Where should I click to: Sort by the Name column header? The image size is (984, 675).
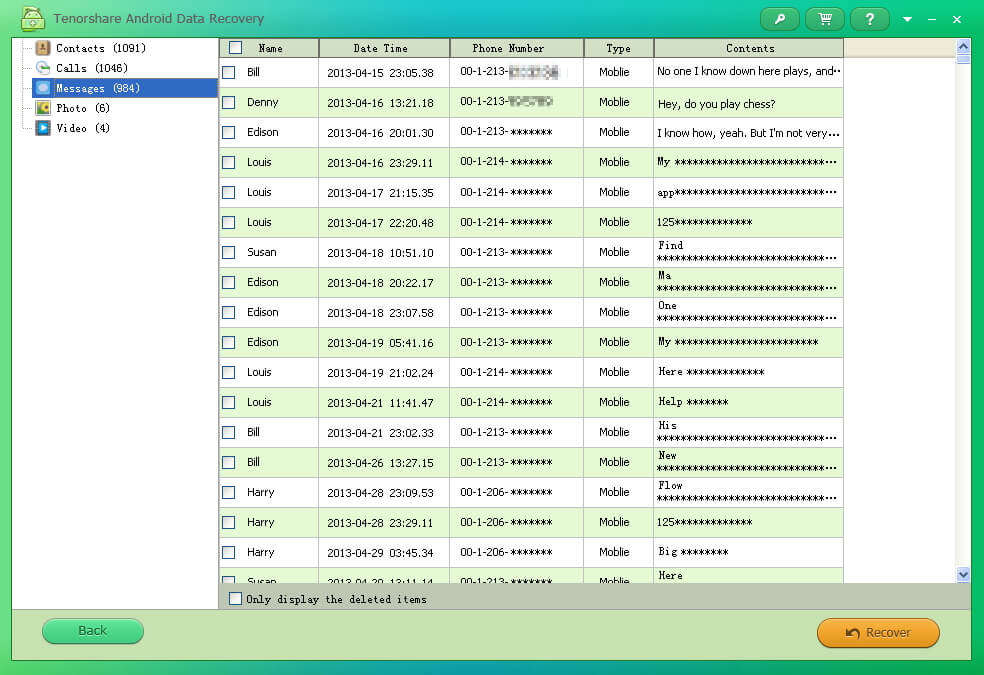coord(270,48)
